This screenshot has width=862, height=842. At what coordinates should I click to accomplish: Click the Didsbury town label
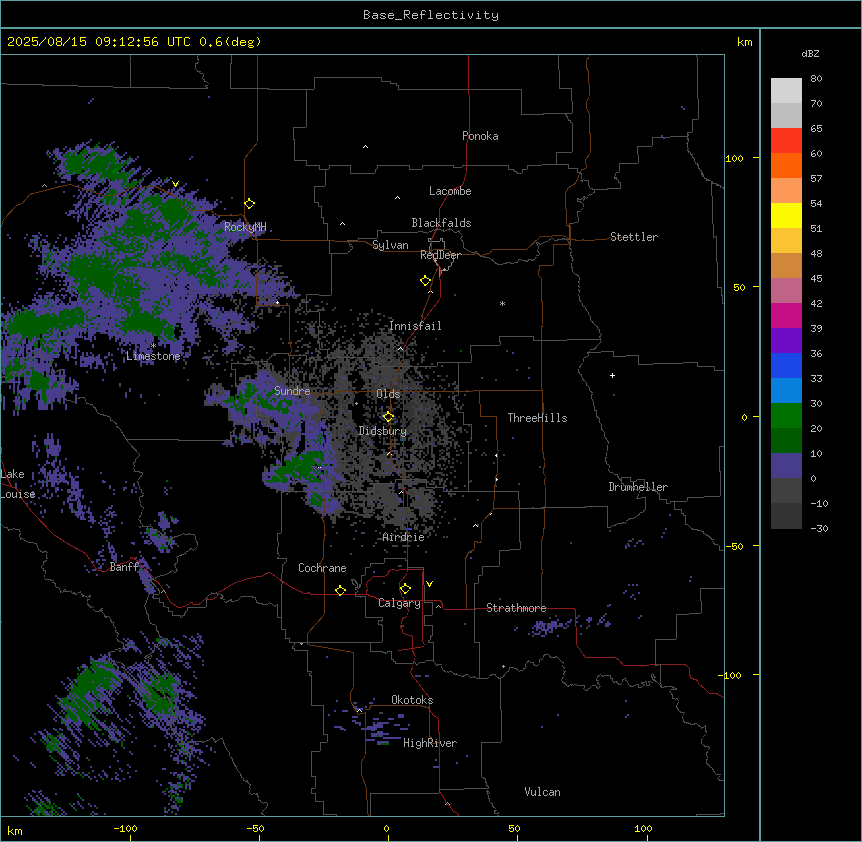(x=383, y=431)
